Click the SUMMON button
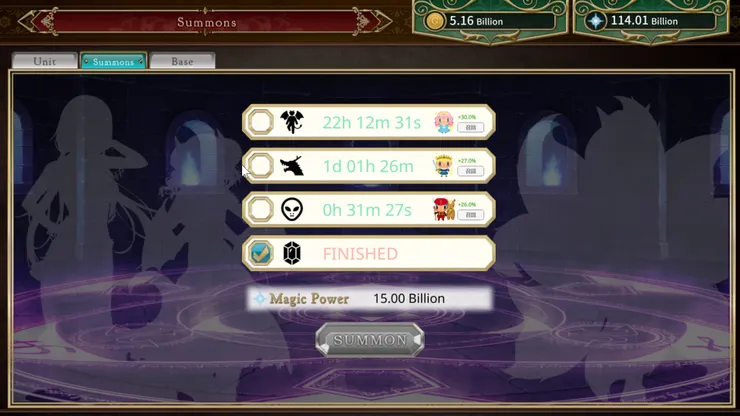This screenshot has width=740, height=416. [370, 340]
